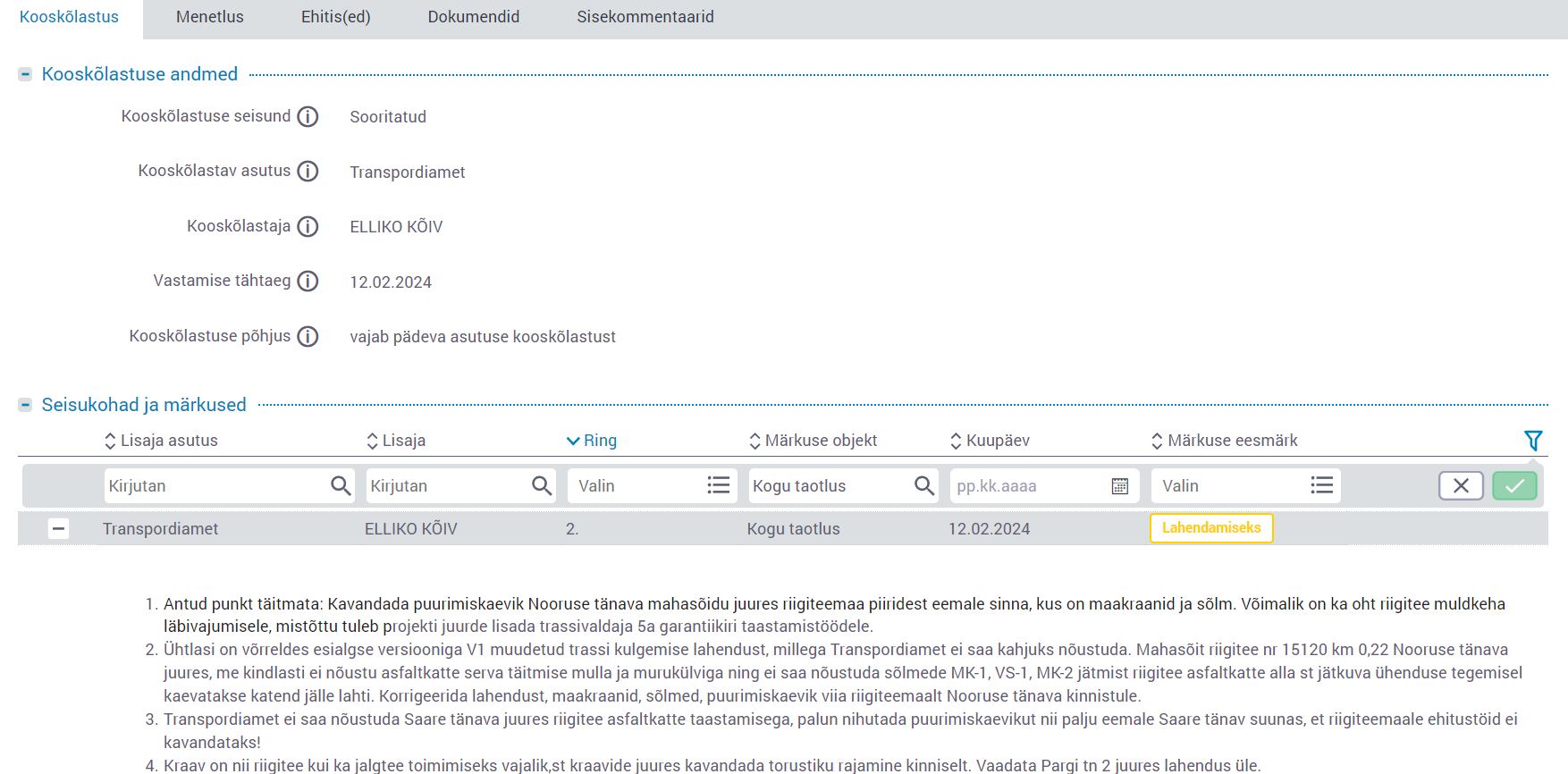
Task: Toggle the table filter funnel icon
Action: 1533,441
